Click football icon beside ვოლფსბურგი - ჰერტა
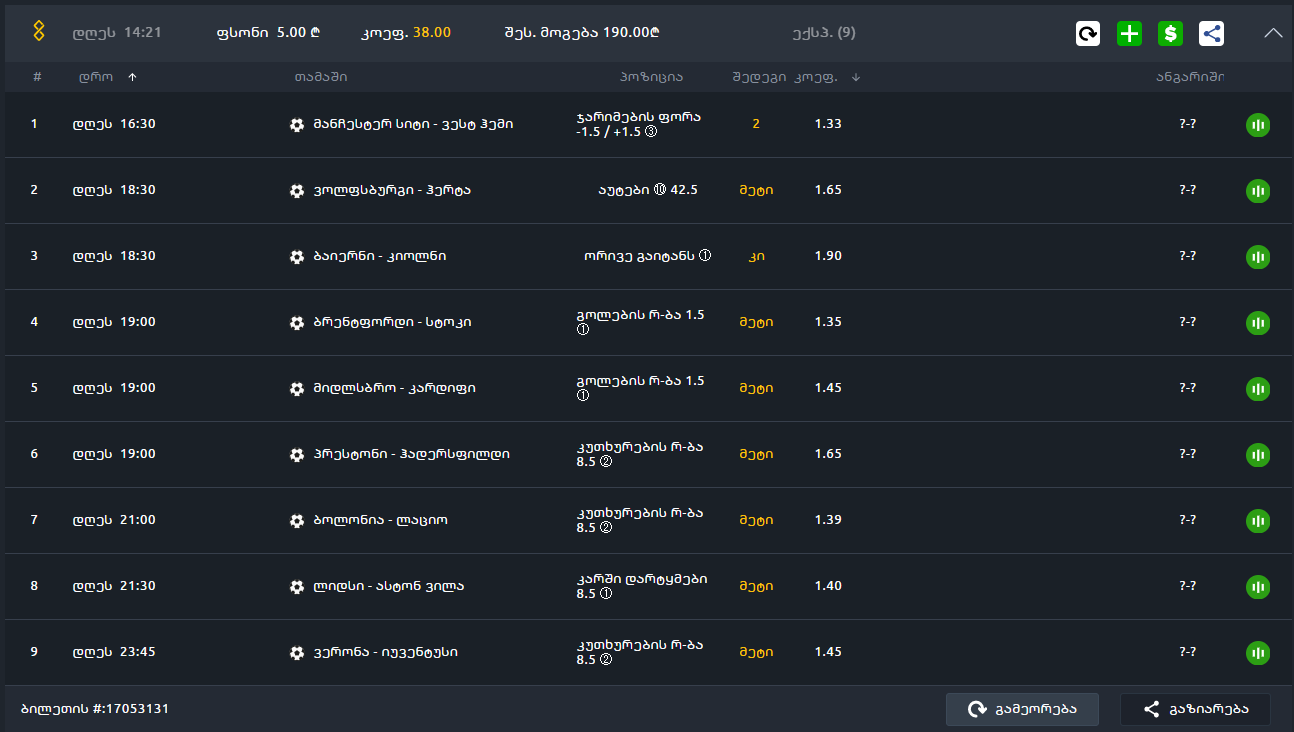 click(297, 191)
